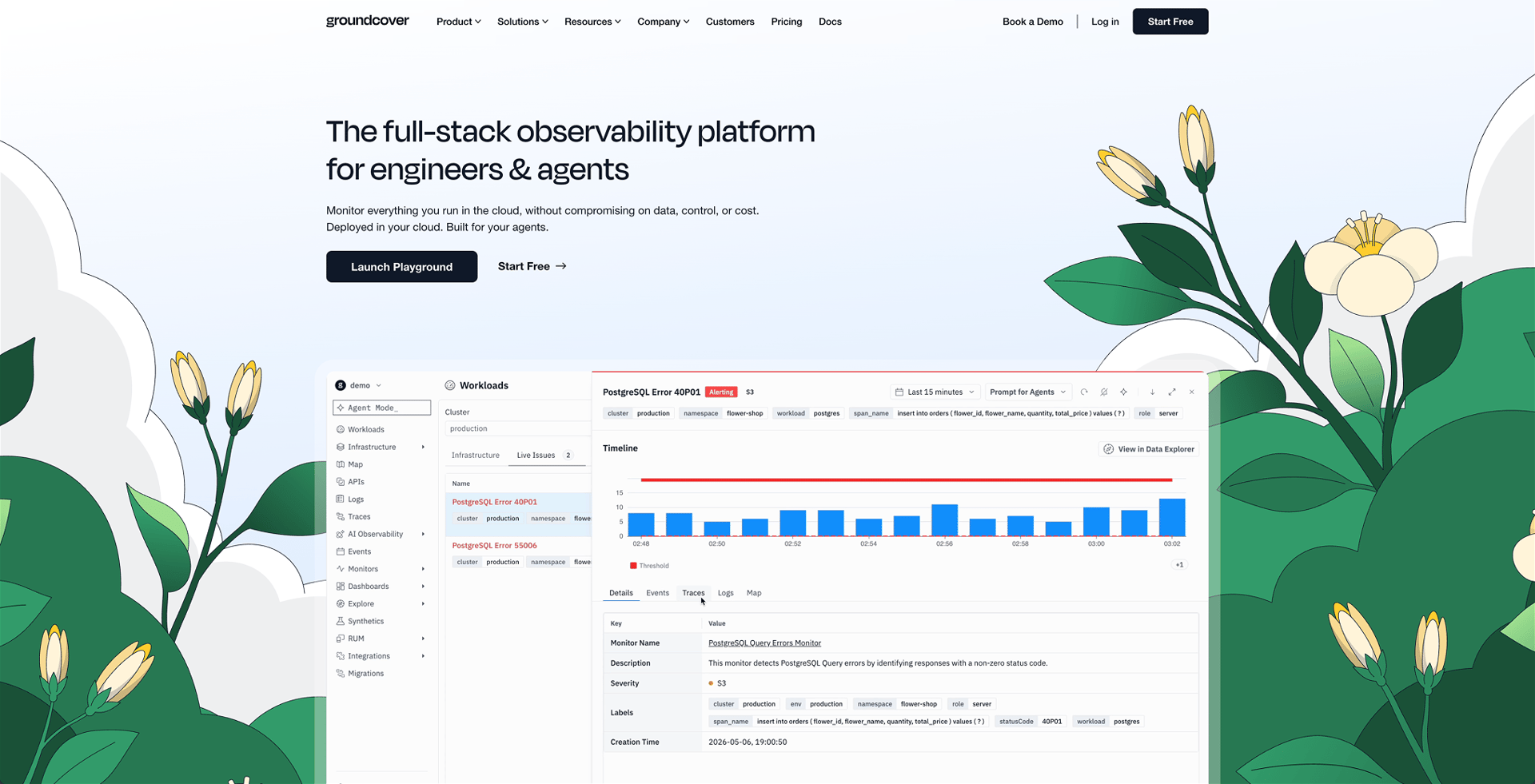The image size is (1535, 784).
Task: Click the Agent Mode input field
Action: coord(381,408)
